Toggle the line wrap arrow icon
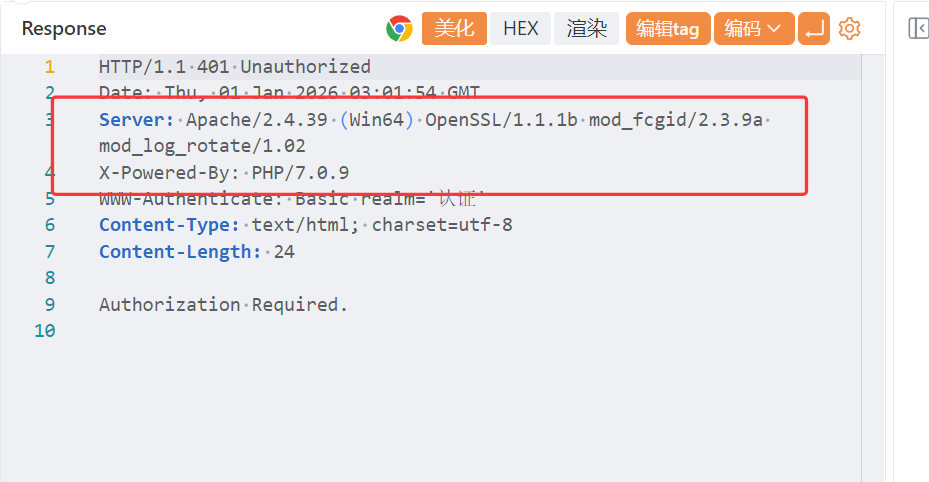Screen dimensions: 929x482 tap(814, 29)
